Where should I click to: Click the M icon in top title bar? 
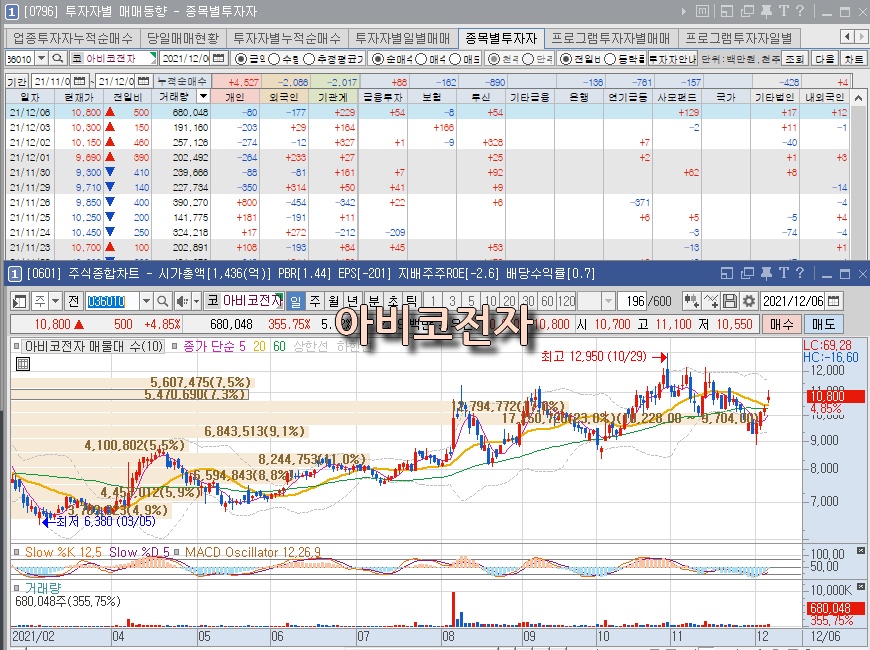pos(702,11)
